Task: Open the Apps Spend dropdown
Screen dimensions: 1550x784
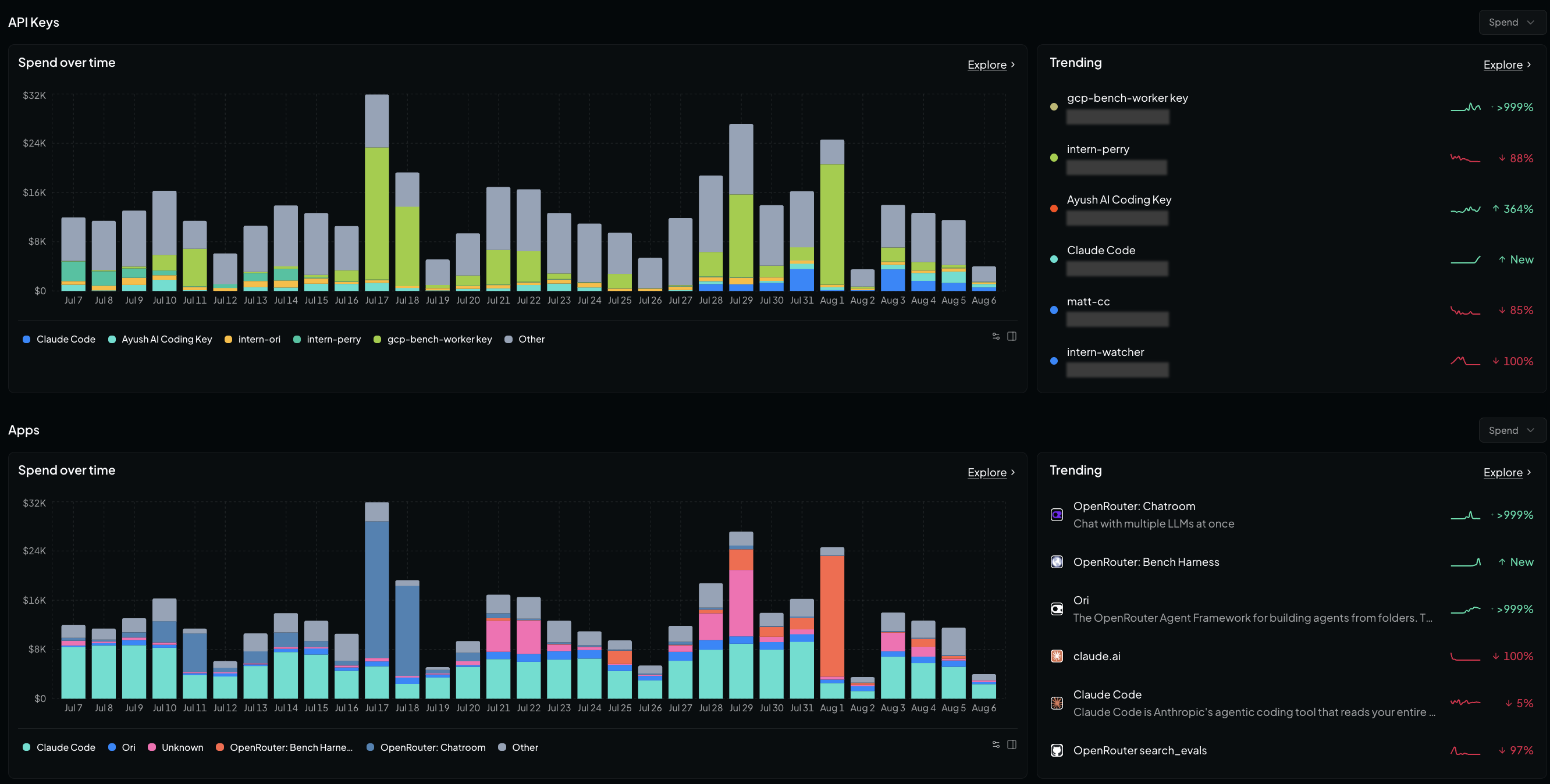Action: [x=1512, y=430]
